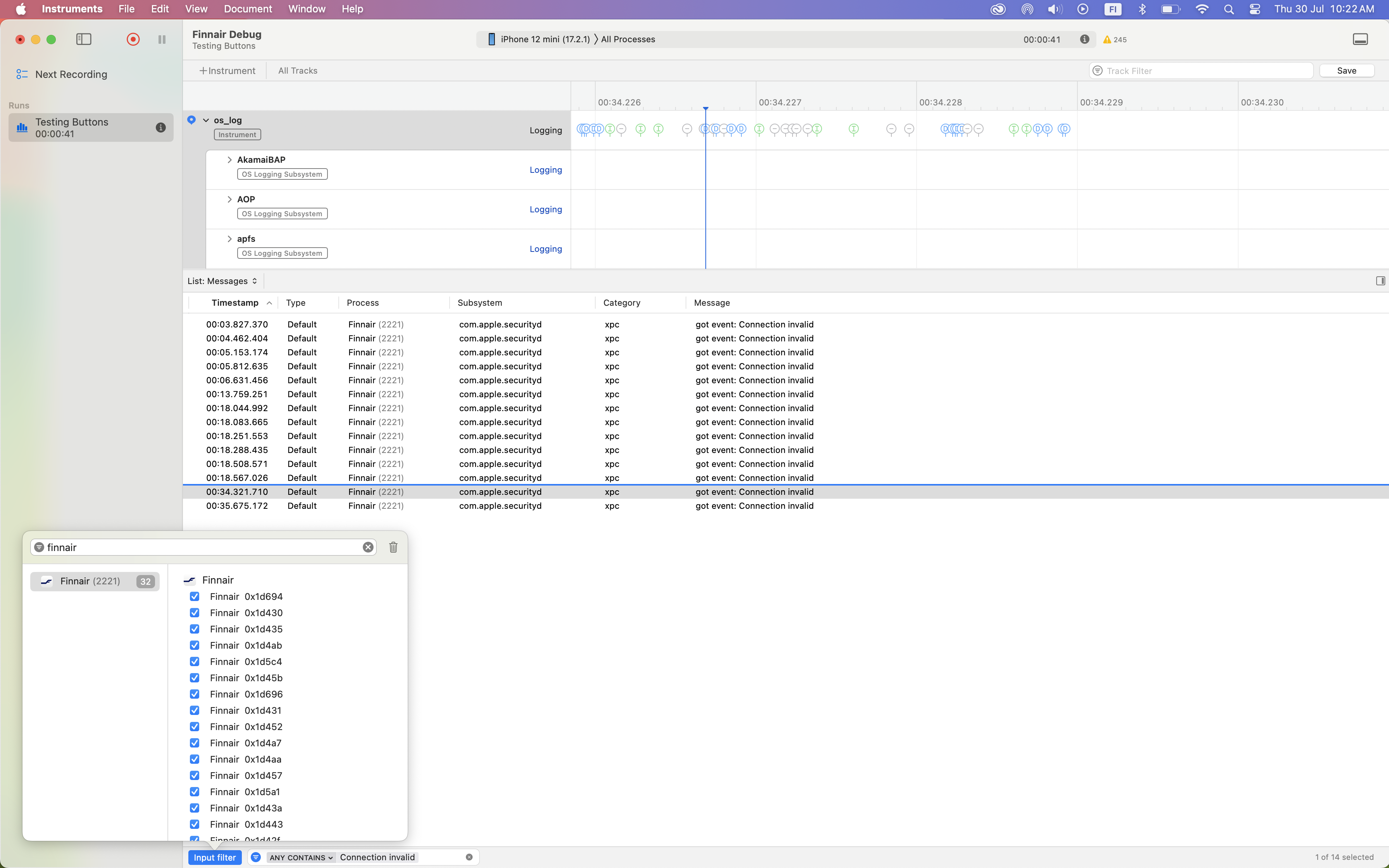This screenshot has width=1389, height=868.
Task: Click the Input filter button
Action: (x=215, y=857)
